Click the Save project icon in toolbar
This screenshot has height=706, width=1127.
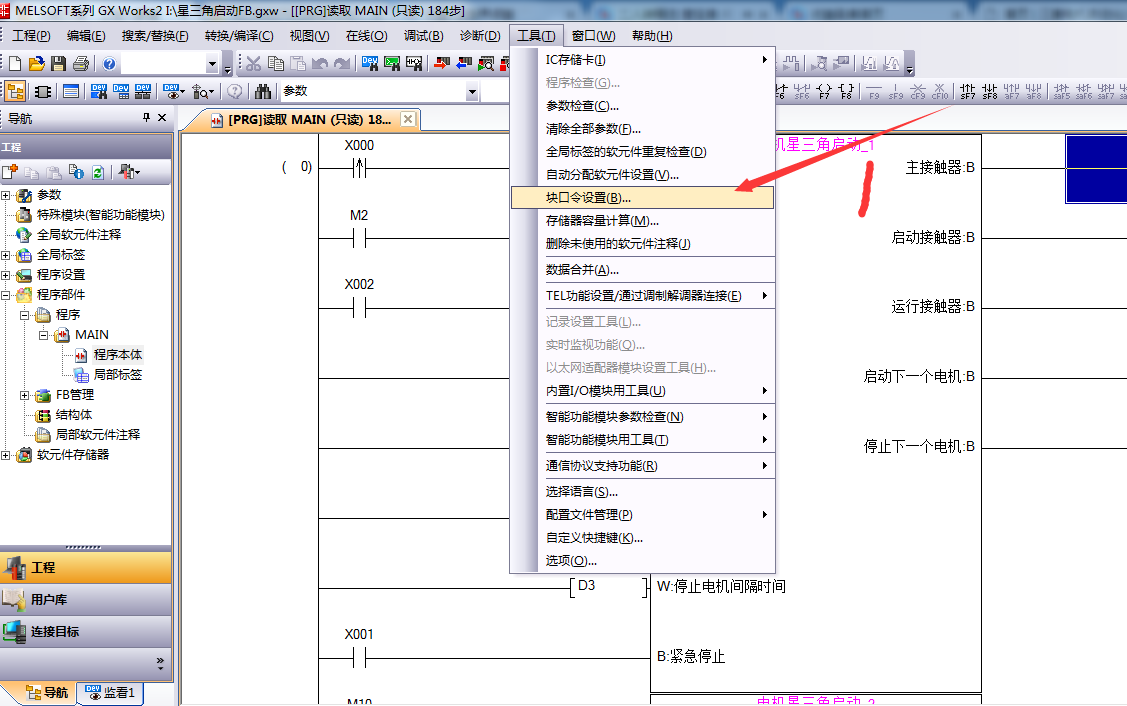(x=58, y=64)
